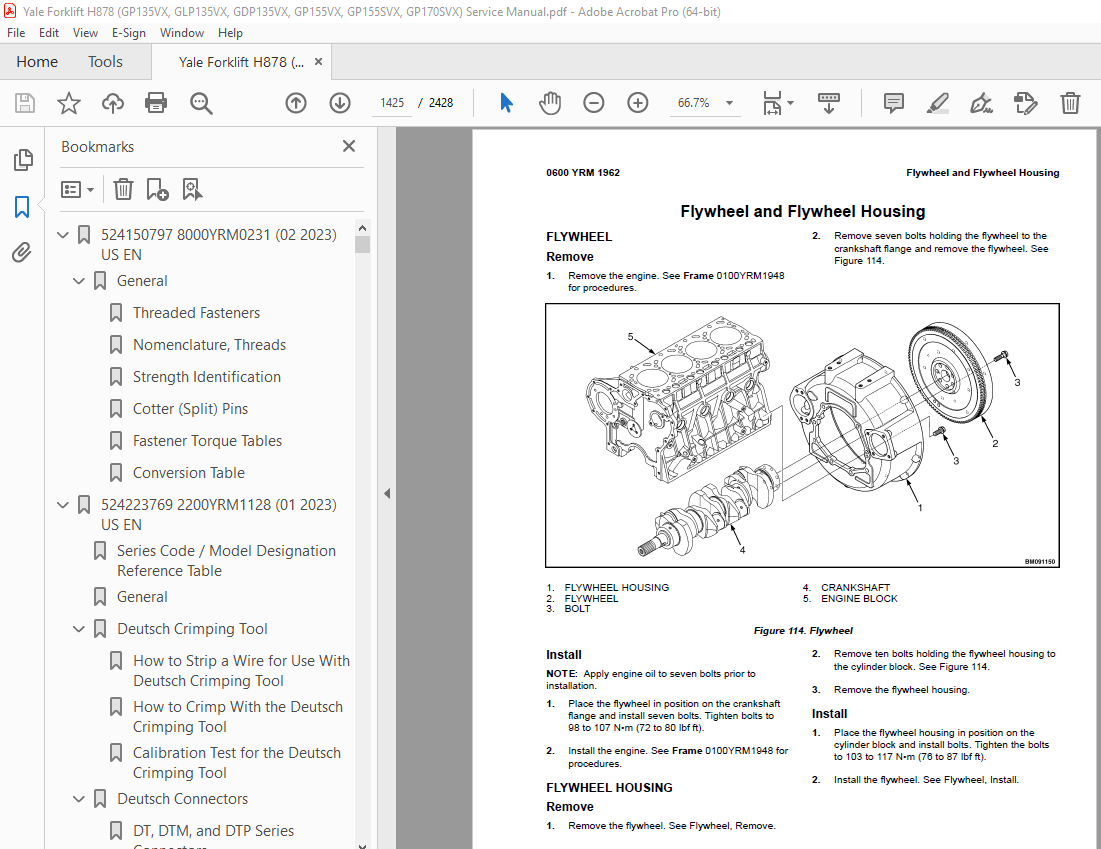Open Series Code / Model Designation bookmark
1101x849 pixels.
pyautogui.click(x=226, y=561)
